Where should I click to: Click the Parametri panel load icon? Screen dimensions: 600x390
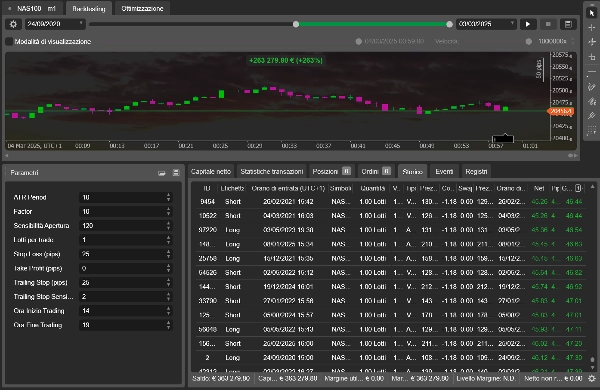click(162, 173)
